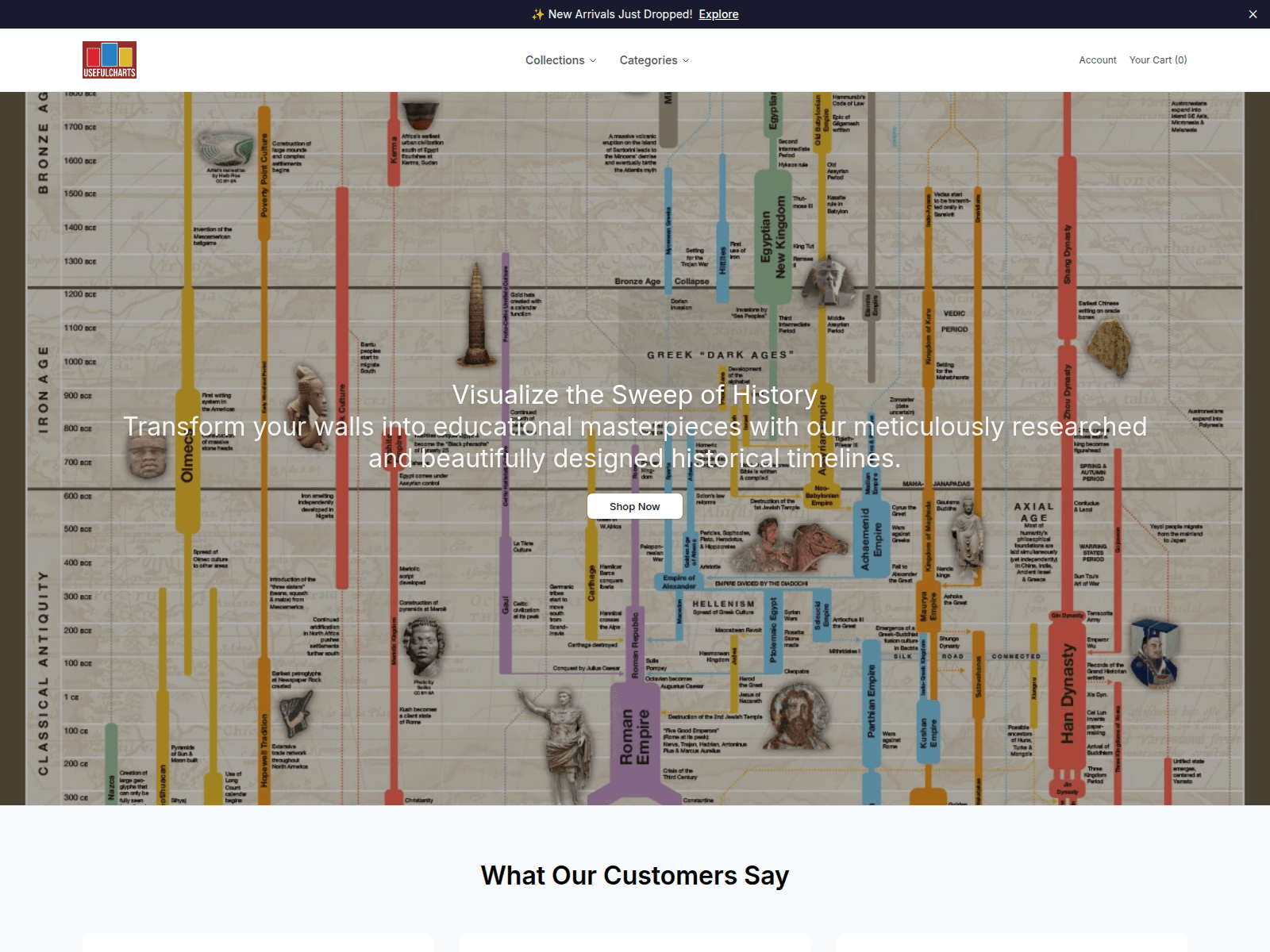Click the chevron beside Collections
This screenshot has height=952, width=1270.
tap(592, 60)
